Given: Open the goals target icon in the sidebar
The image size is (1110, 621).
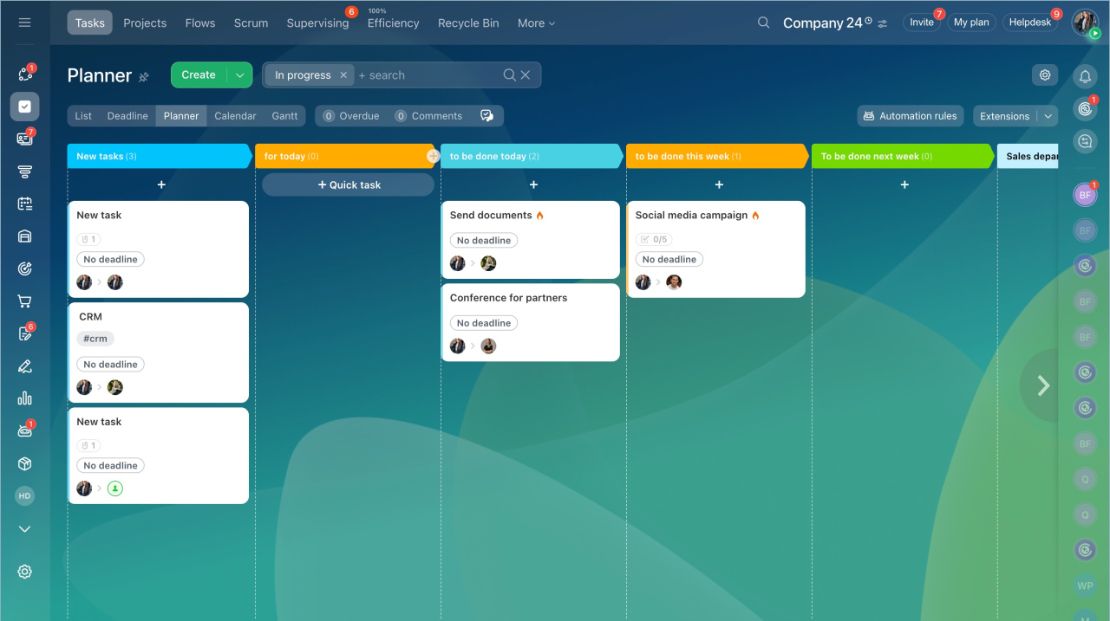Looking at the screenshot, I should pos(25,268).
